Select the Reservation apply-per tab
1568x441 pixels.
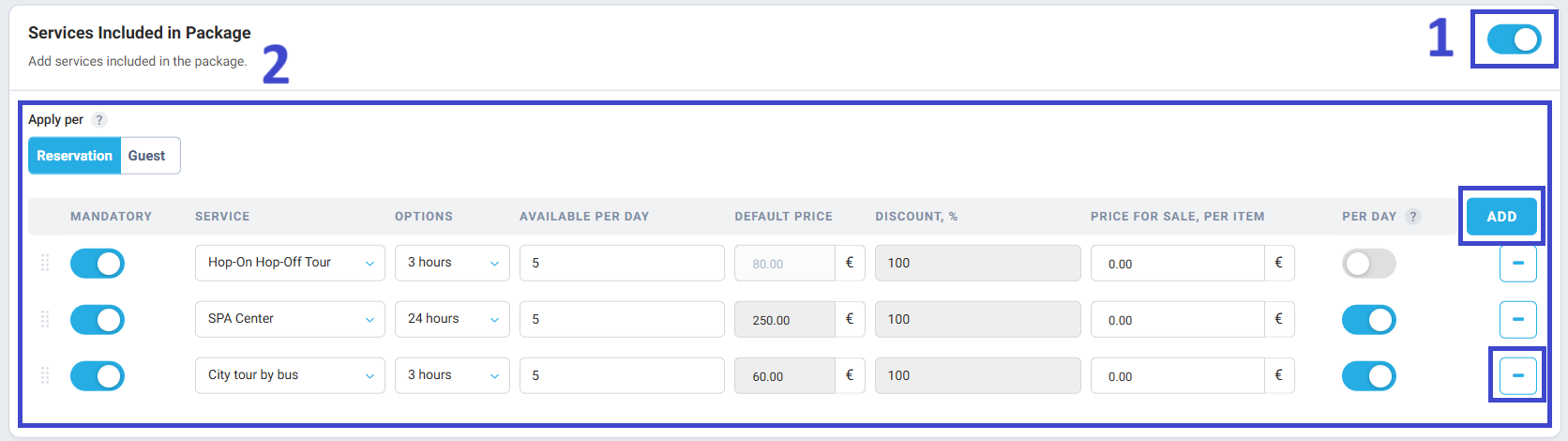coord(75,156)
